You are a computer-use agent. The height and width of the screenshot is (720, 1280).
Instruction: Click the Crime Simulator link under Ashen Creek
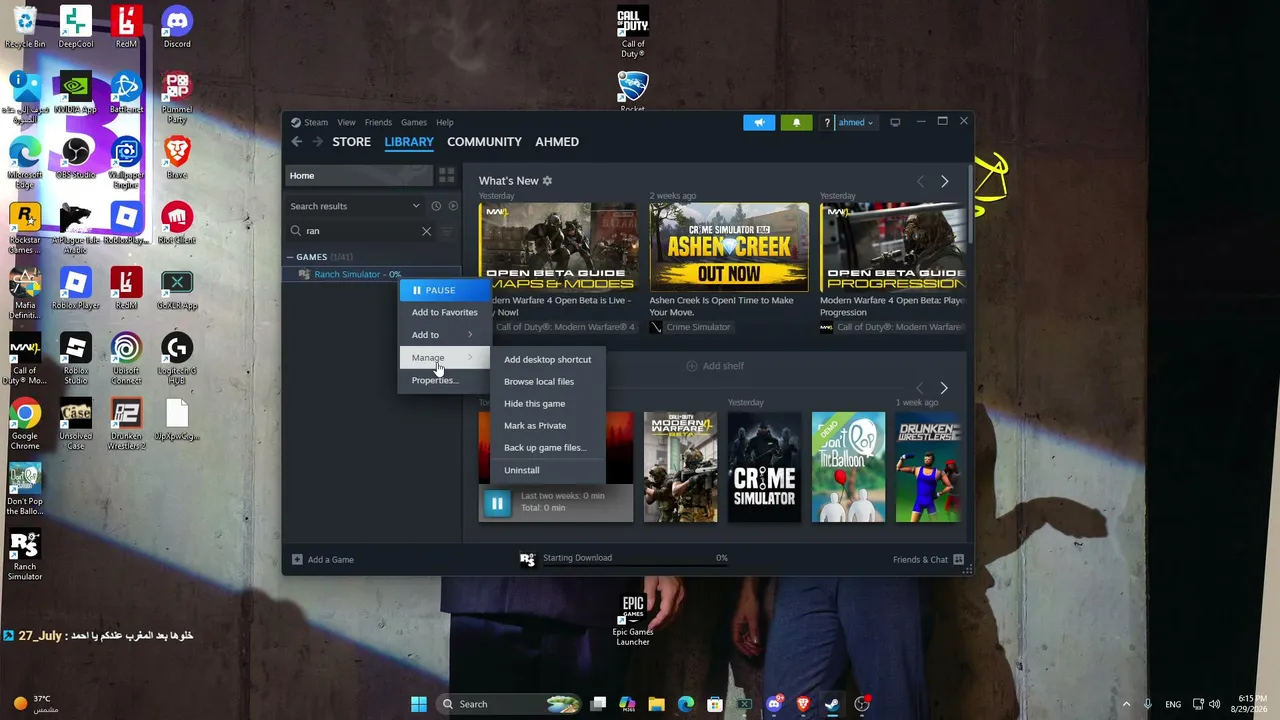click(698, 327)
